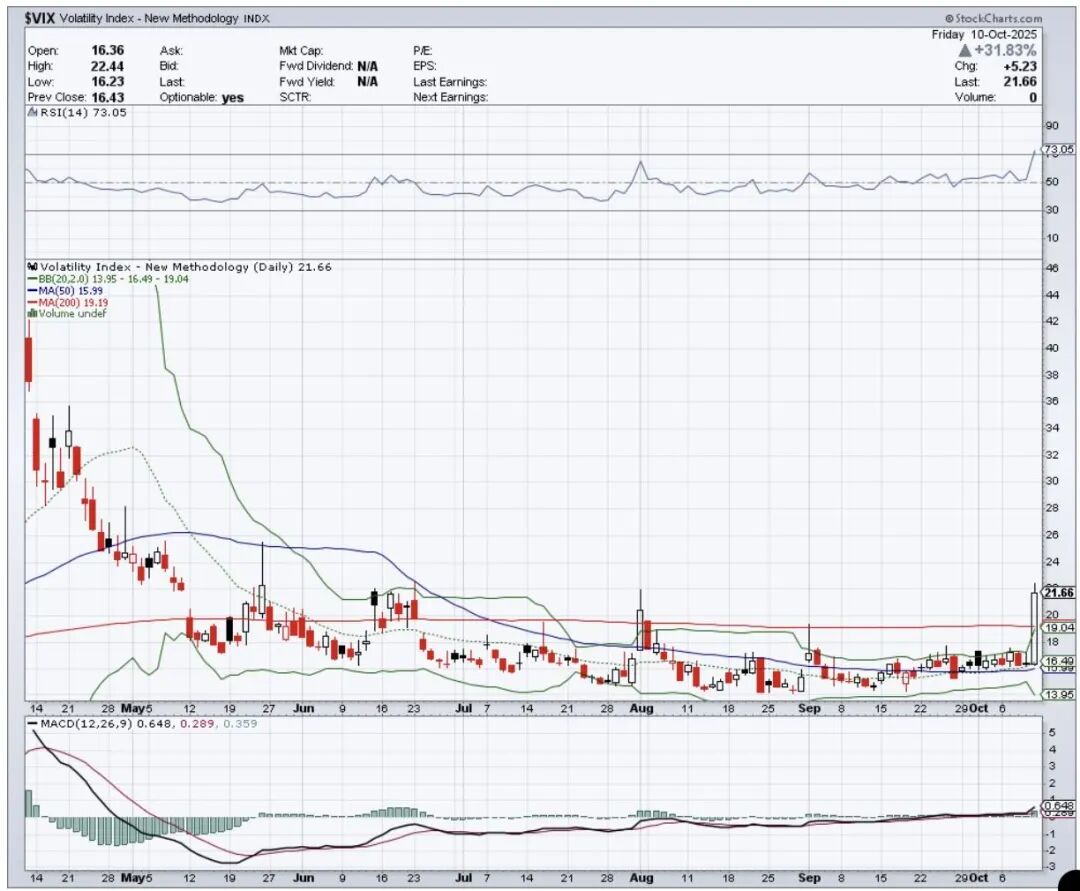Screen dimensions: 1080x891
Task: Click the 0.648 MACD tag on right axis
Action: (1059, 805)
